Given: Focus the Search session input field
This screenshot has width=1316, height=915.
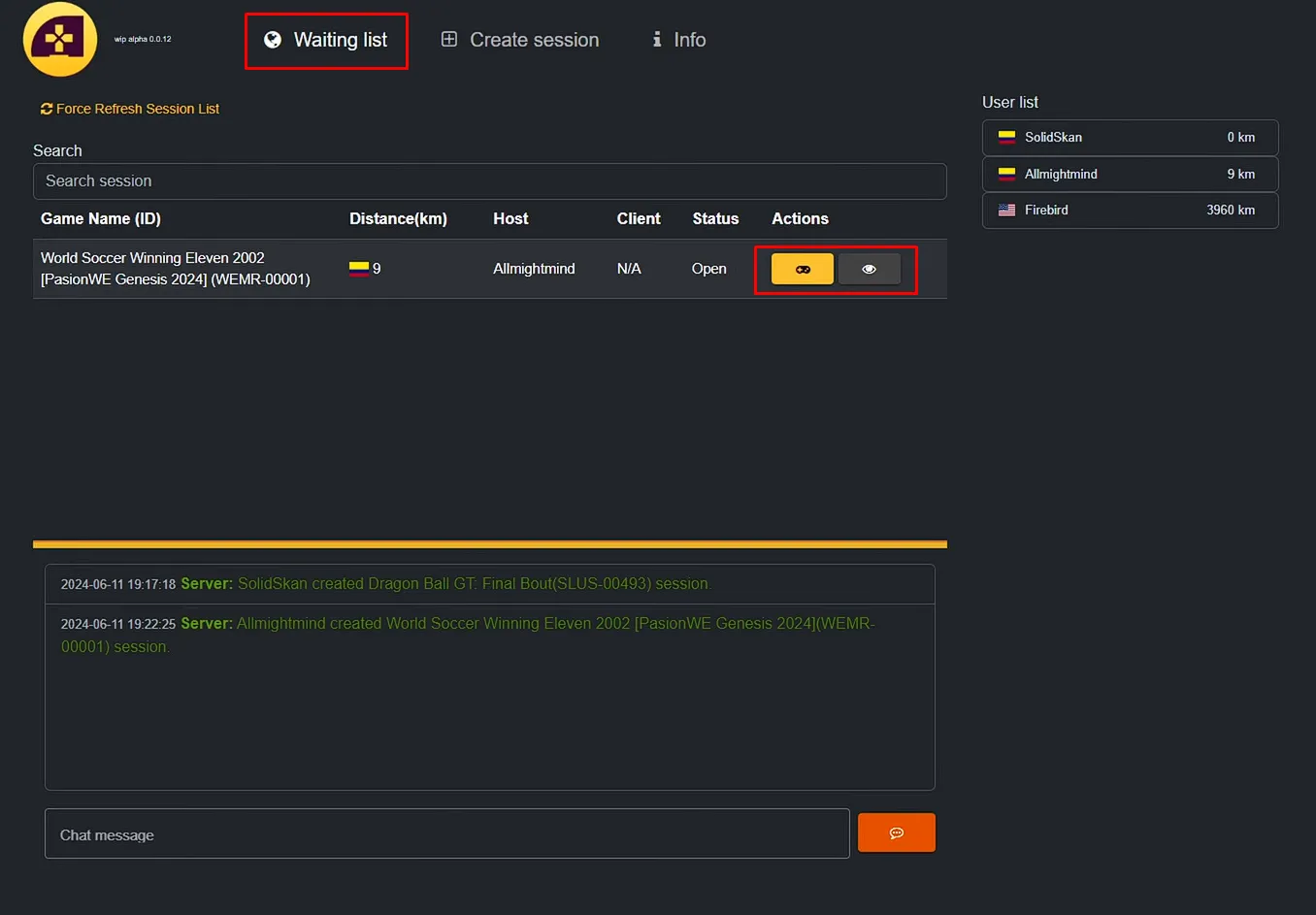Looking at the screenshot, I should [x=490, y=181].
